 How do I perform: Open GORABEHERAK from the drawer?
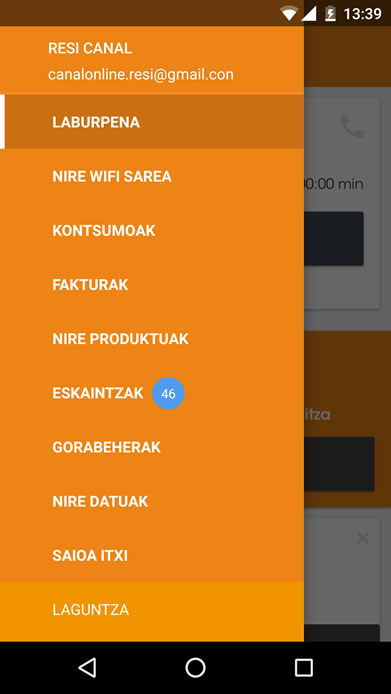pos(152,447)
